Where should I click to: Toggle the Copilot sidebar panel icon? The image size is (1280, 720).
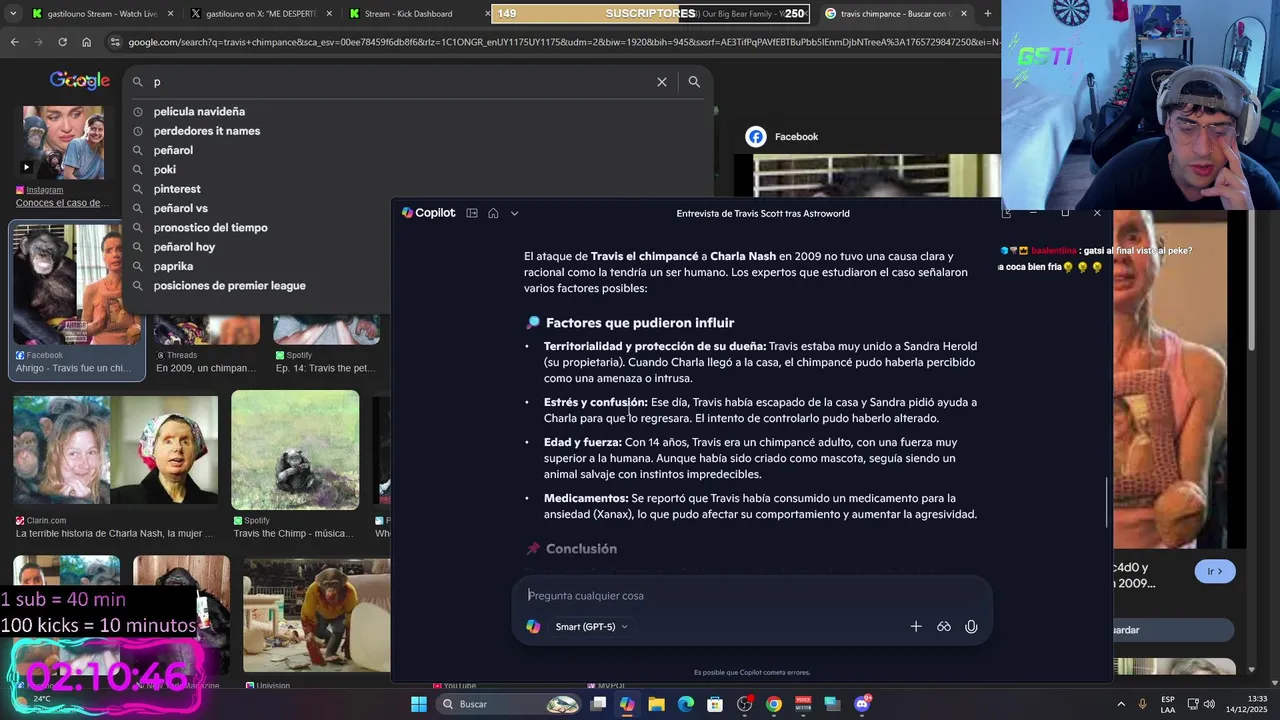point(472,213)
